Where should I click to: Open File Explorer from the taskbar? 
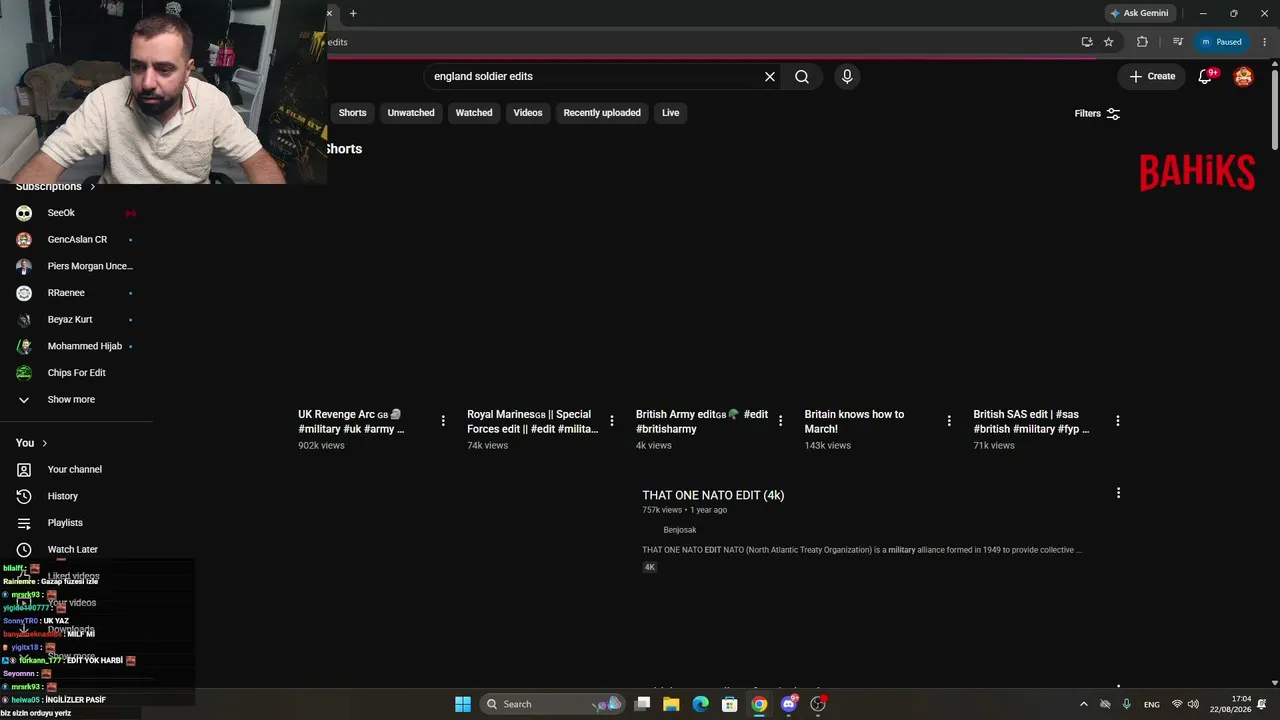point(671,704)
